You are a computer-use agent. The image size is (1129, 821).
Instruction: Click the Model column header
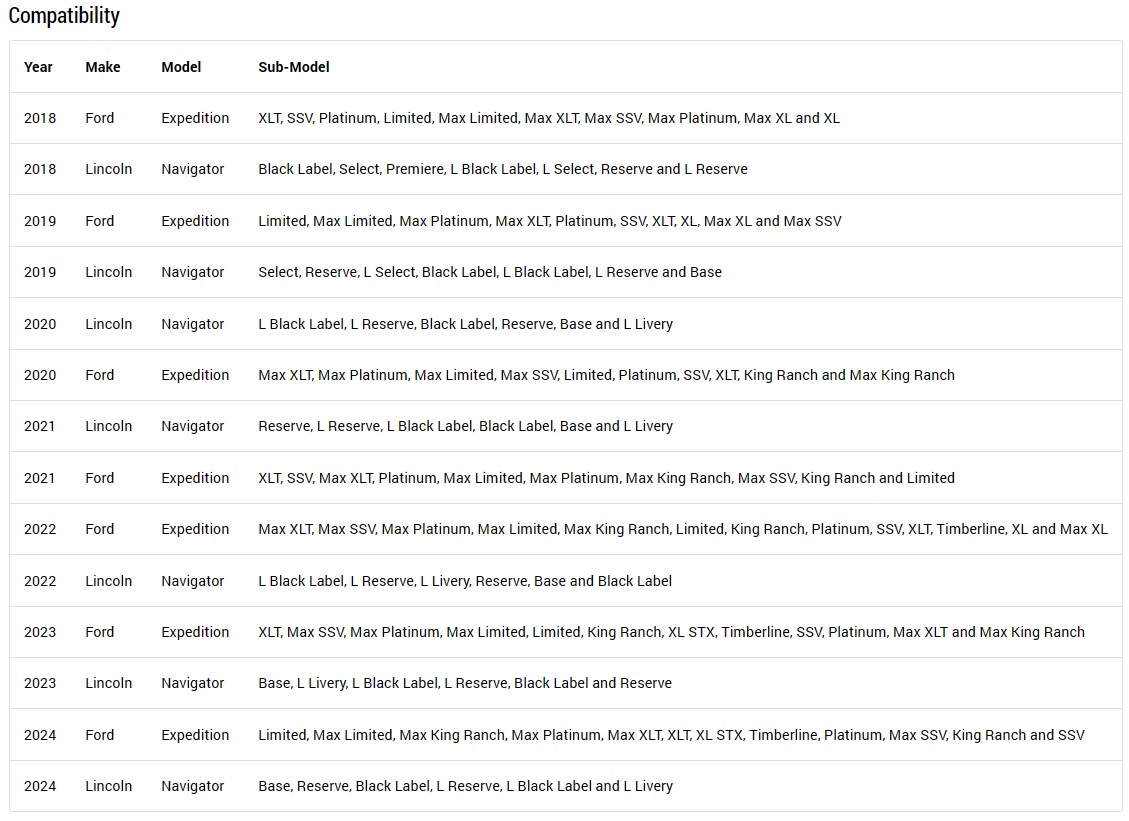pos(181,67)
